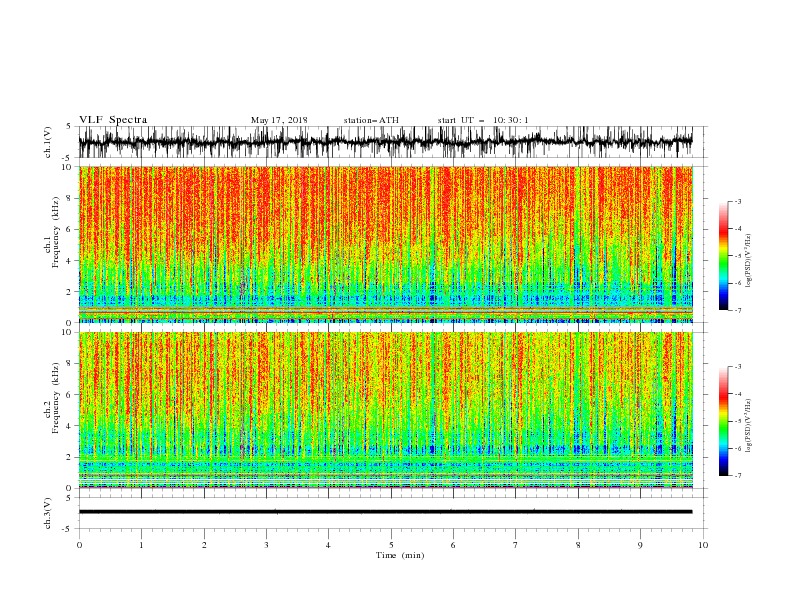
Task: Click the log(PSD) label beside ch.1 colorbar
Action: click(x=748, y=261)
